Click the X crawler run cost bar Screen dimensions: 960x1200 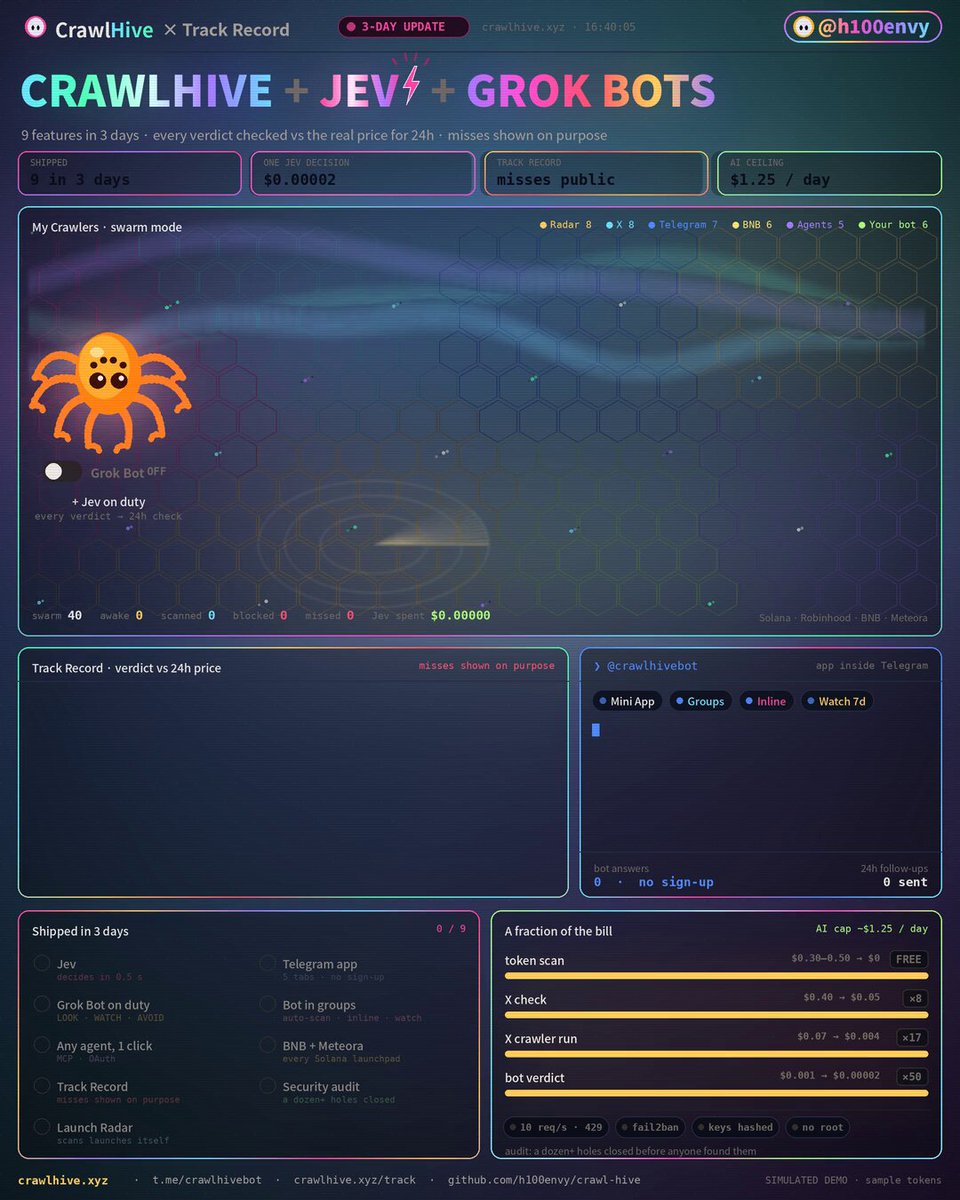(716, 1054)
